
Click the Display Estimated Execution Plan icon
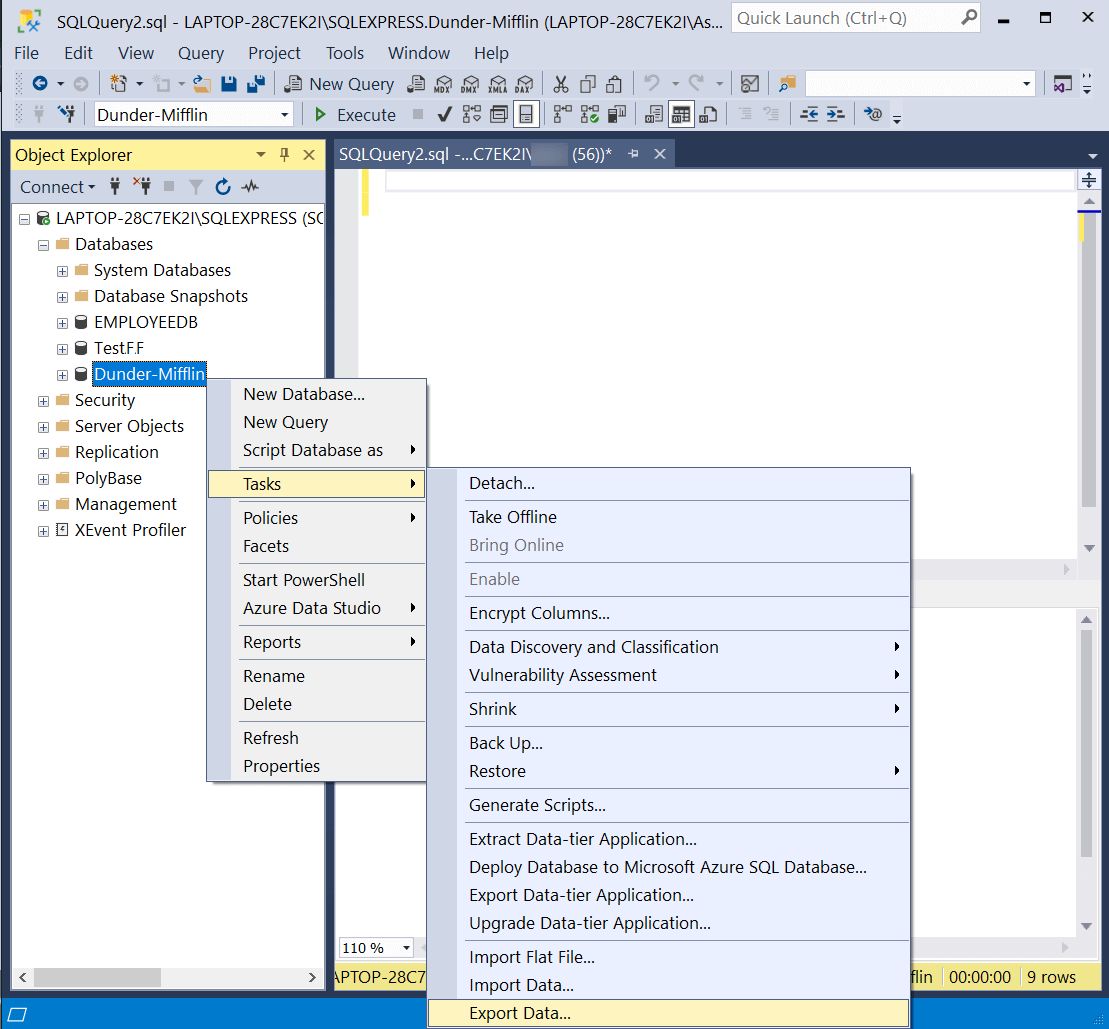point(470,114)
